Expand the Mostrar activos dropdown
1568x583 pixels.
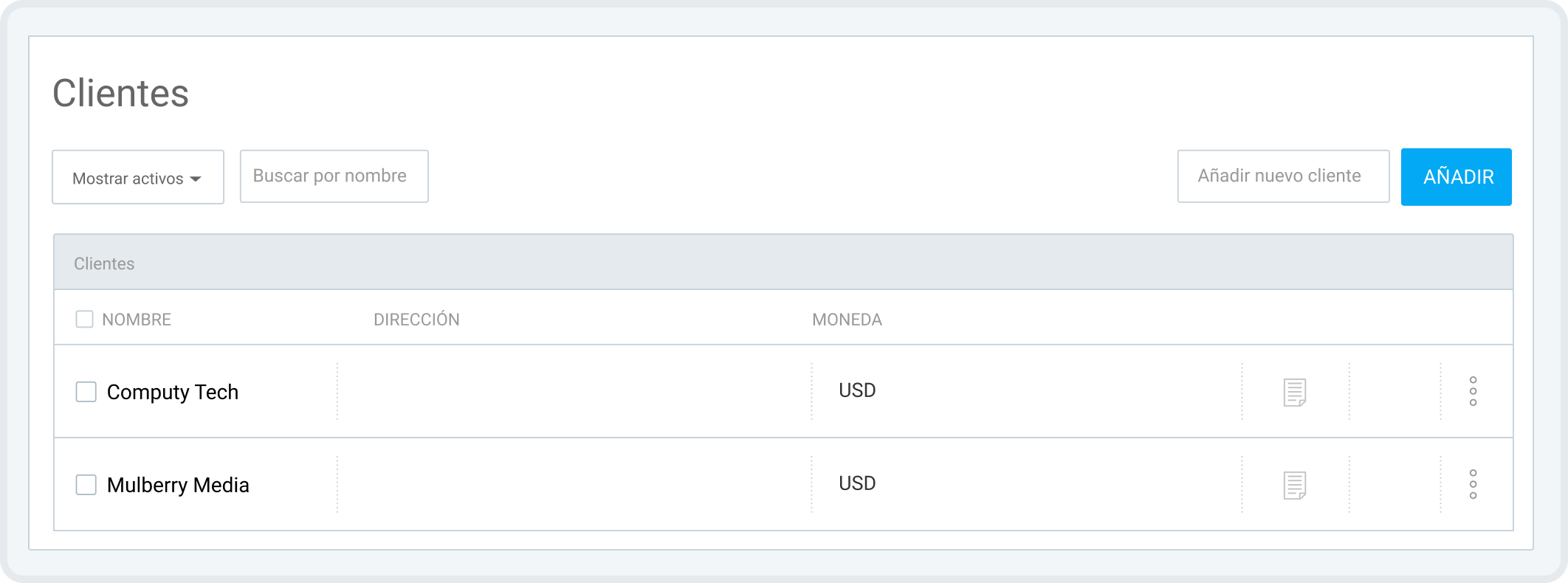[x=138, y=178]
